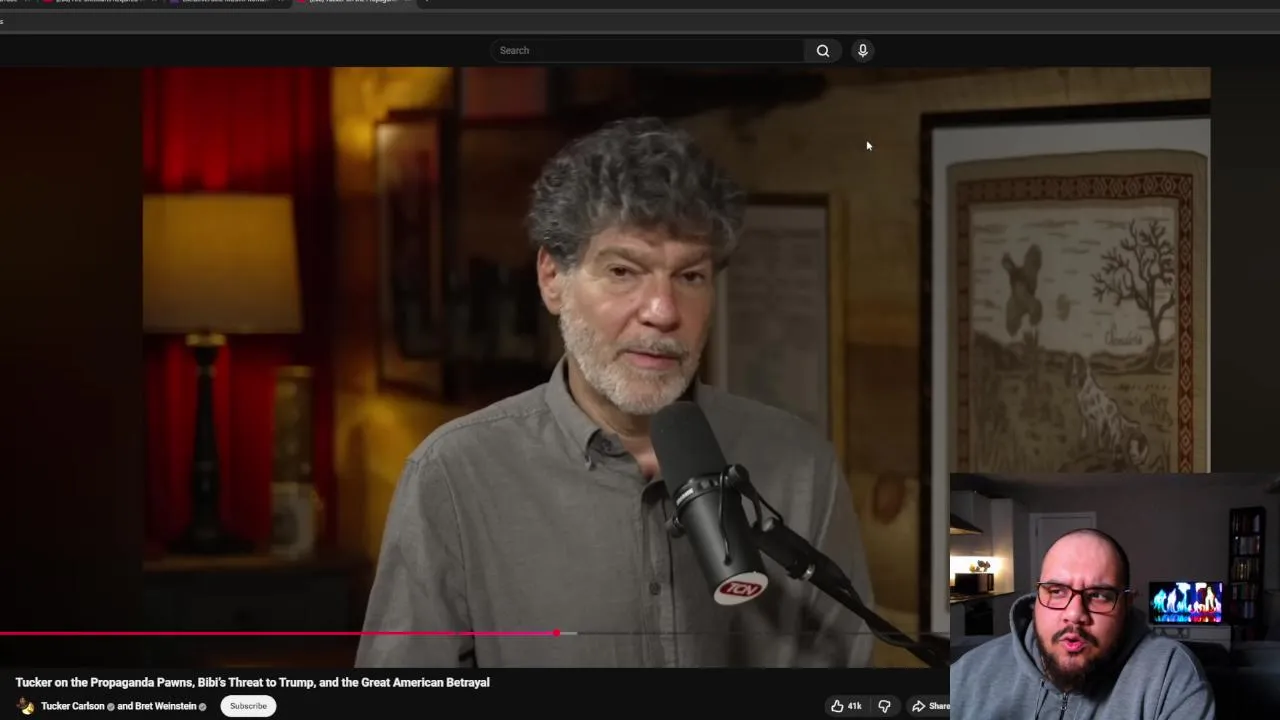Click the webcam overlay of the commentator

pyautogui.click(x=1115, y=597)
